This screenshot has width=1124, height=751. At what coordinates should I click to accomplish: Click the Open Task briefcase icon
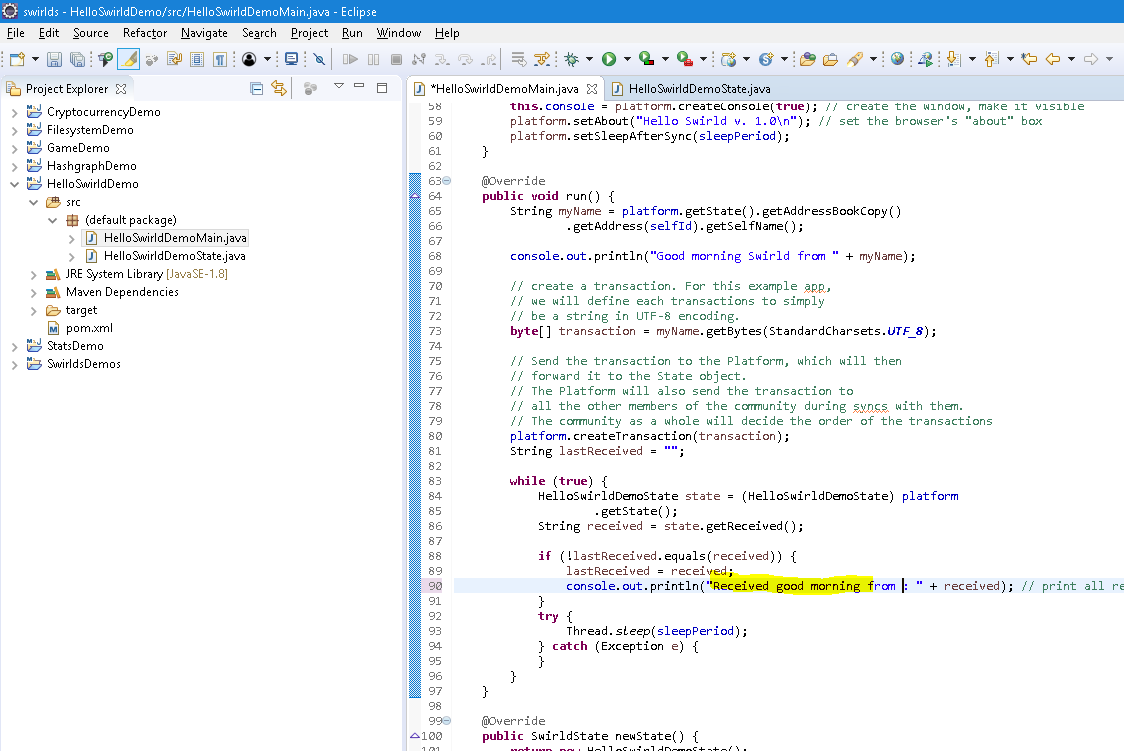[831, 59]
